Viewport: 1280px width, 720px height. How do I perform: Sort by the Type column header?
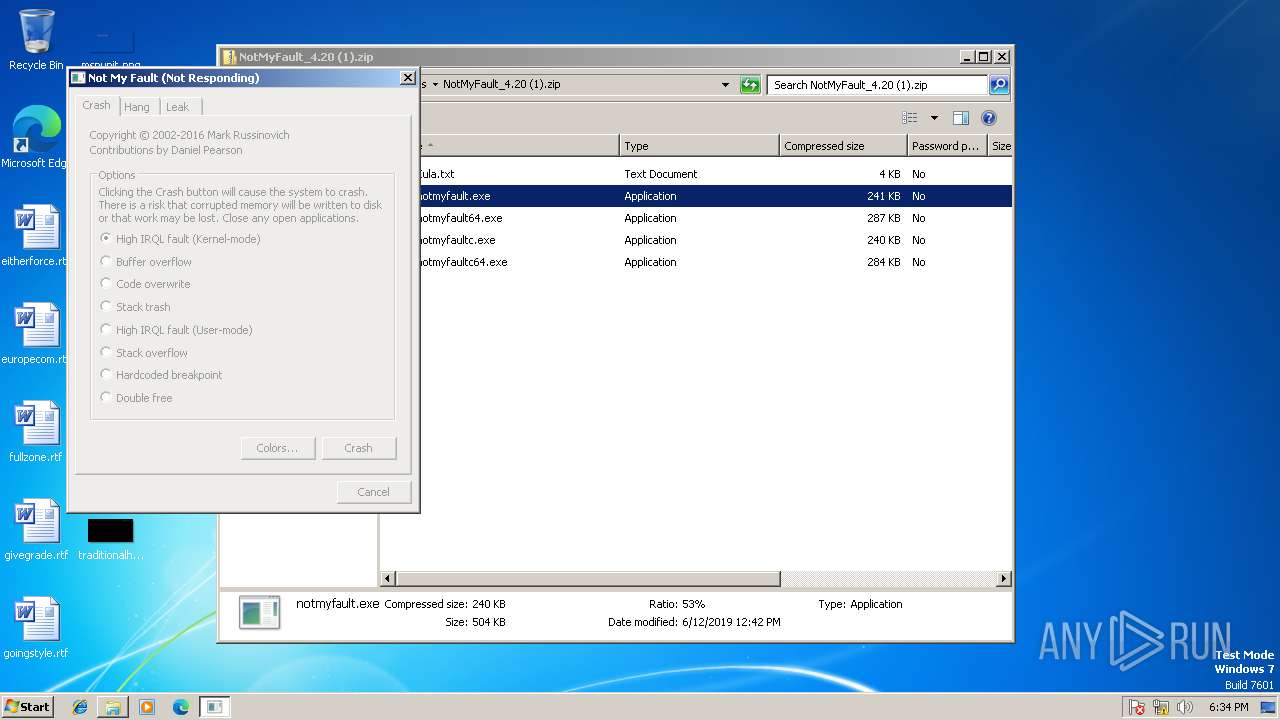coord(699,146)
